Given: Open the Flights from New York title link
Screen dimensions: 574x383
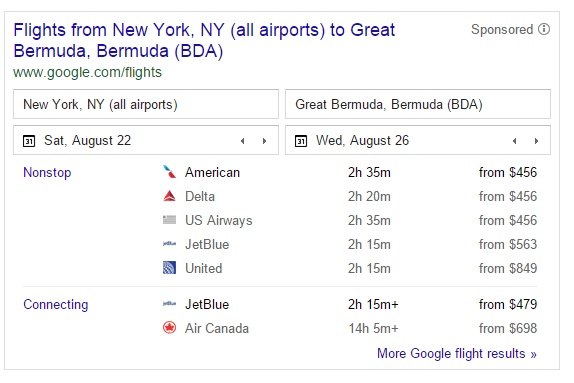Looking at the screenshot, I should coord(204,40).
